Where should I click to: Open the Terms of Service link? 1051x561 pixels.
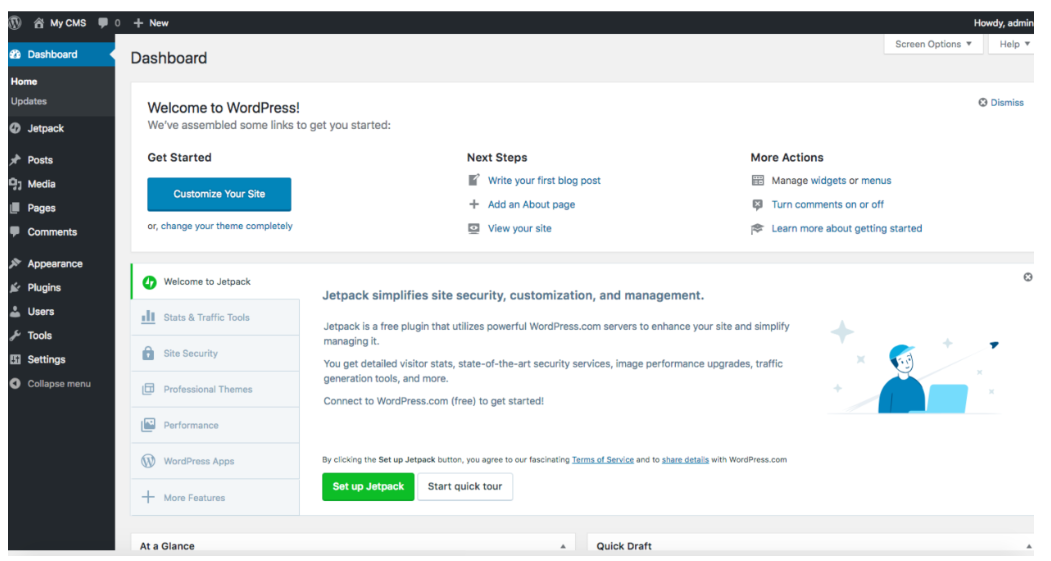click(603, 460)
